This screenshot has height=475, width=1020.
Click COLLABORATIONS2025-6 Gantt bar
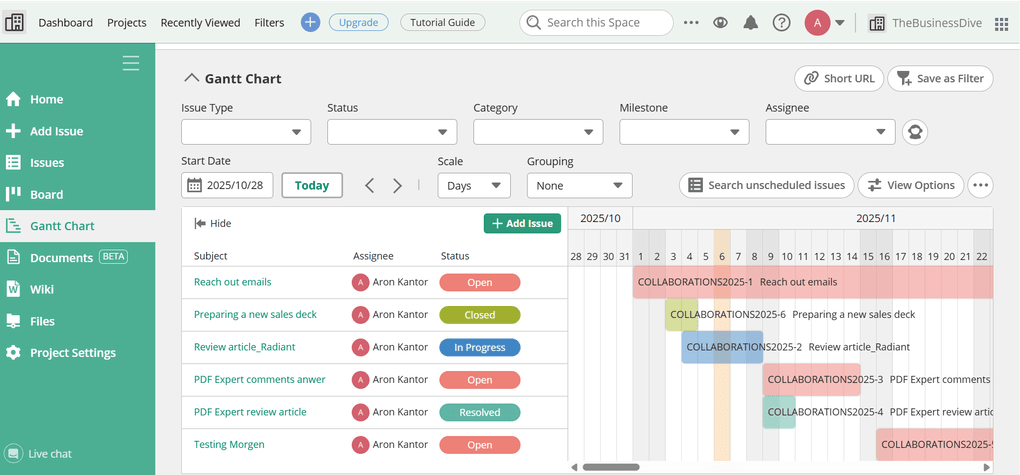tap(682, 315)
